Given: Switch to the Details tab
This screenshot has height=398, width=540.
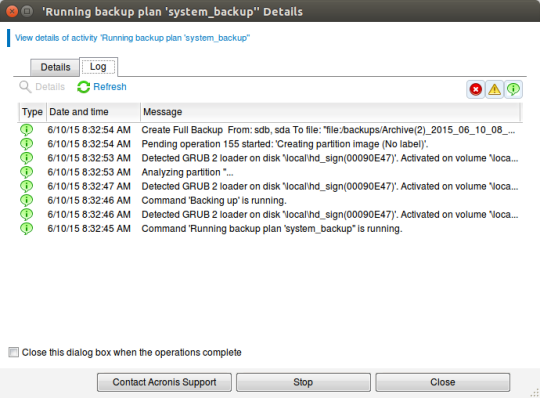Looking at the screenshot, I should (55, 67).
